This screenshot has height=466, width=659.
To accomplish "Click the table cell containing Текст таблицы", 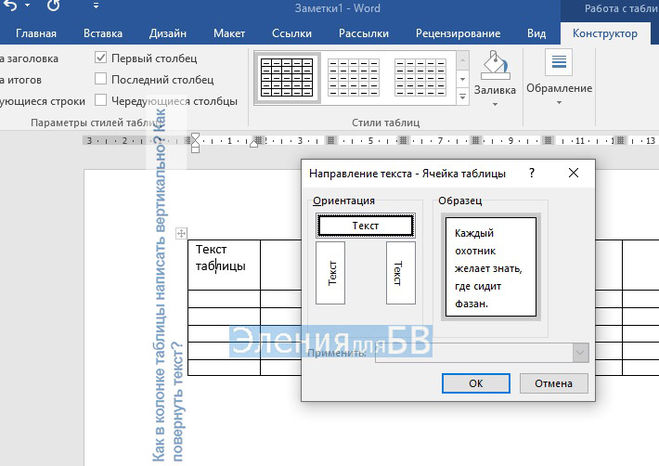I will coord(224,265).
